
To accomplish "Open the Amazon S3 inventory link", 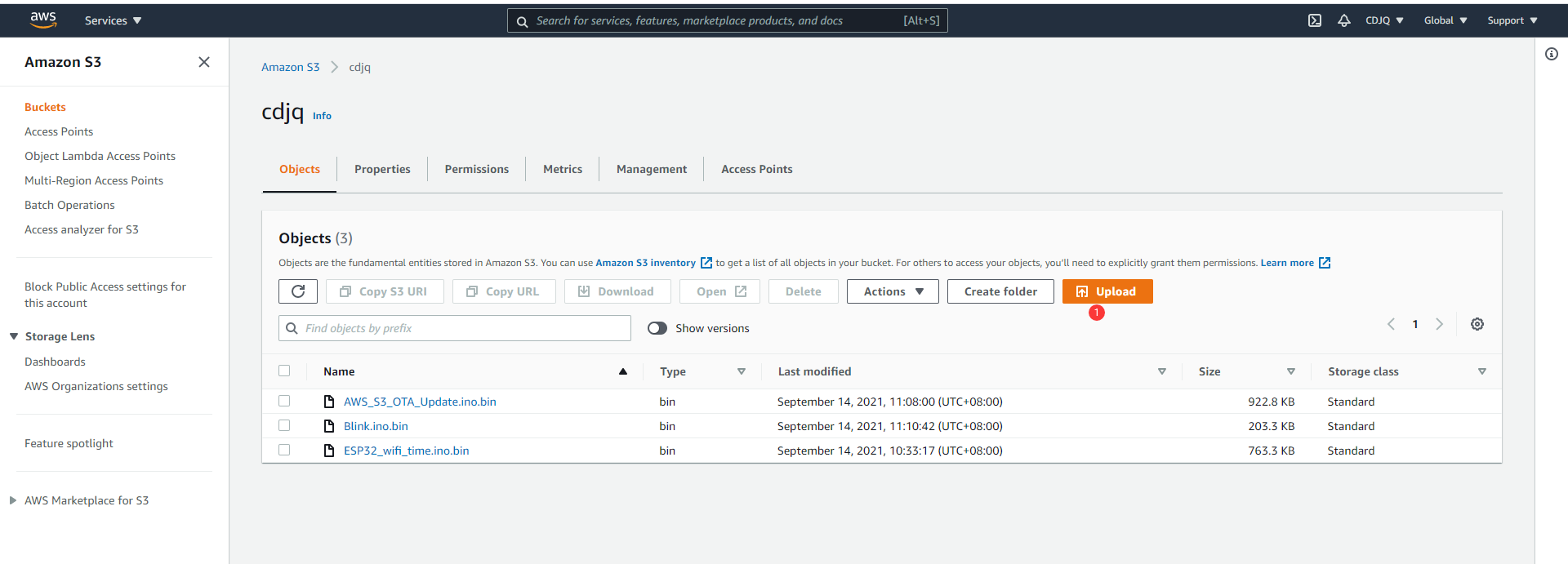I will (x=646, y=263).
